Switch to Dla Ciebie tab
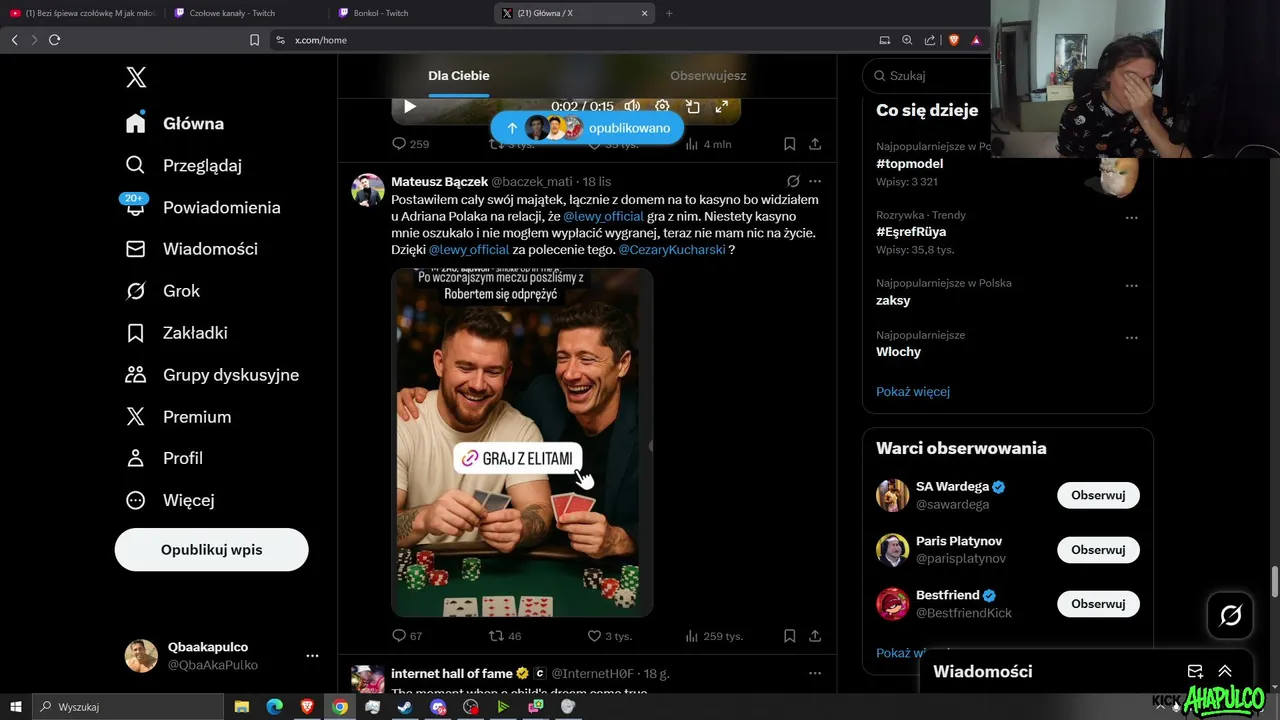Screen dimensions: 1280x720 (x=459, y=76)
